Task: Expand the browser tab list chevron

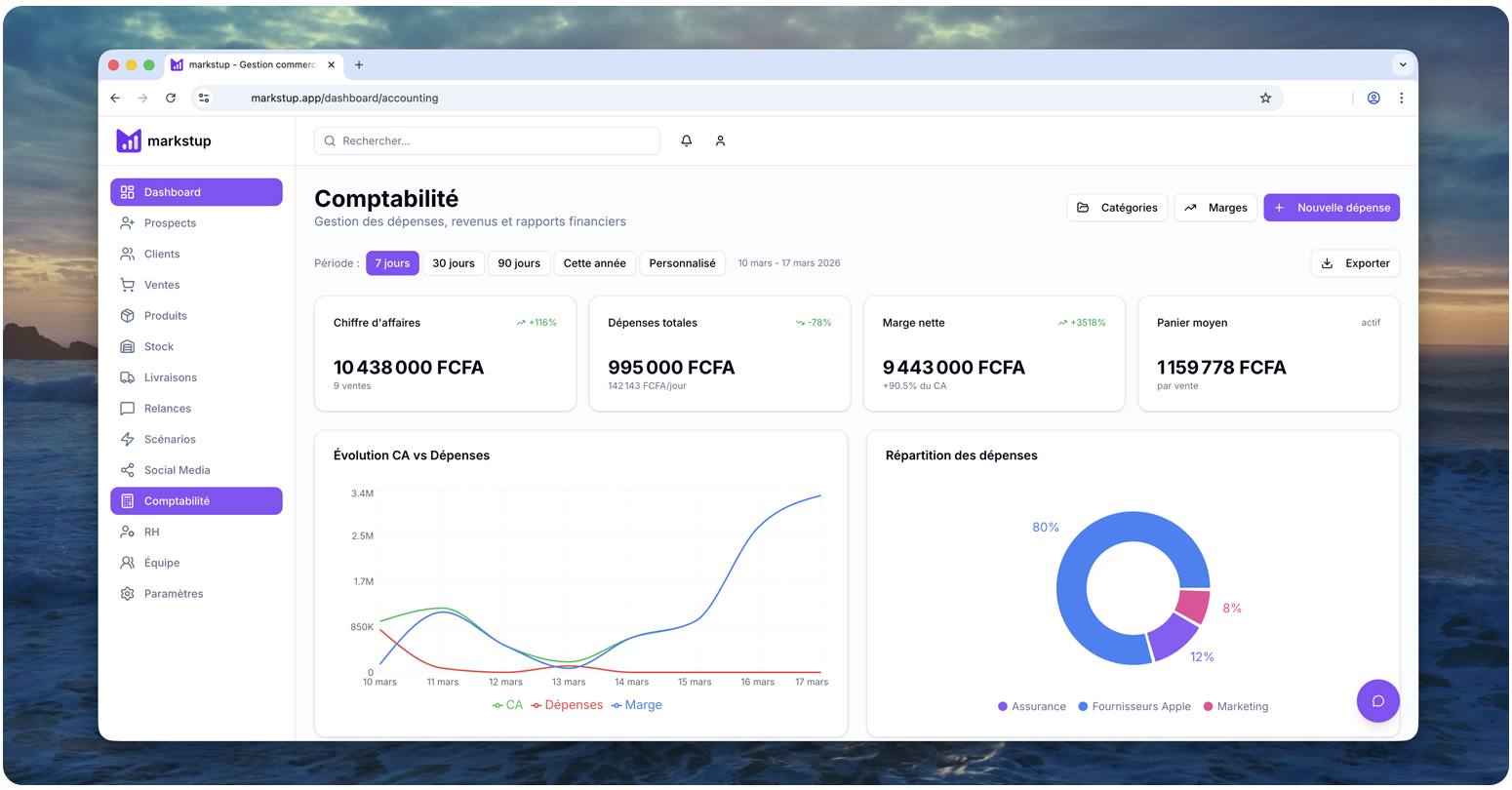Action: [1403, 64]
